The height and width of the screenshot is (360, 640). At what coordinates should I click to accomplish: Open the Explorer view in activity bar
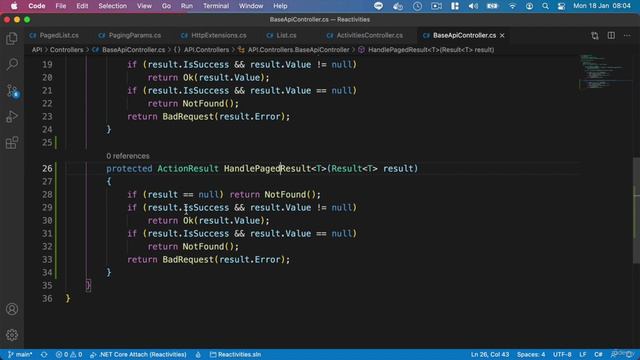(x=12, y=38)
